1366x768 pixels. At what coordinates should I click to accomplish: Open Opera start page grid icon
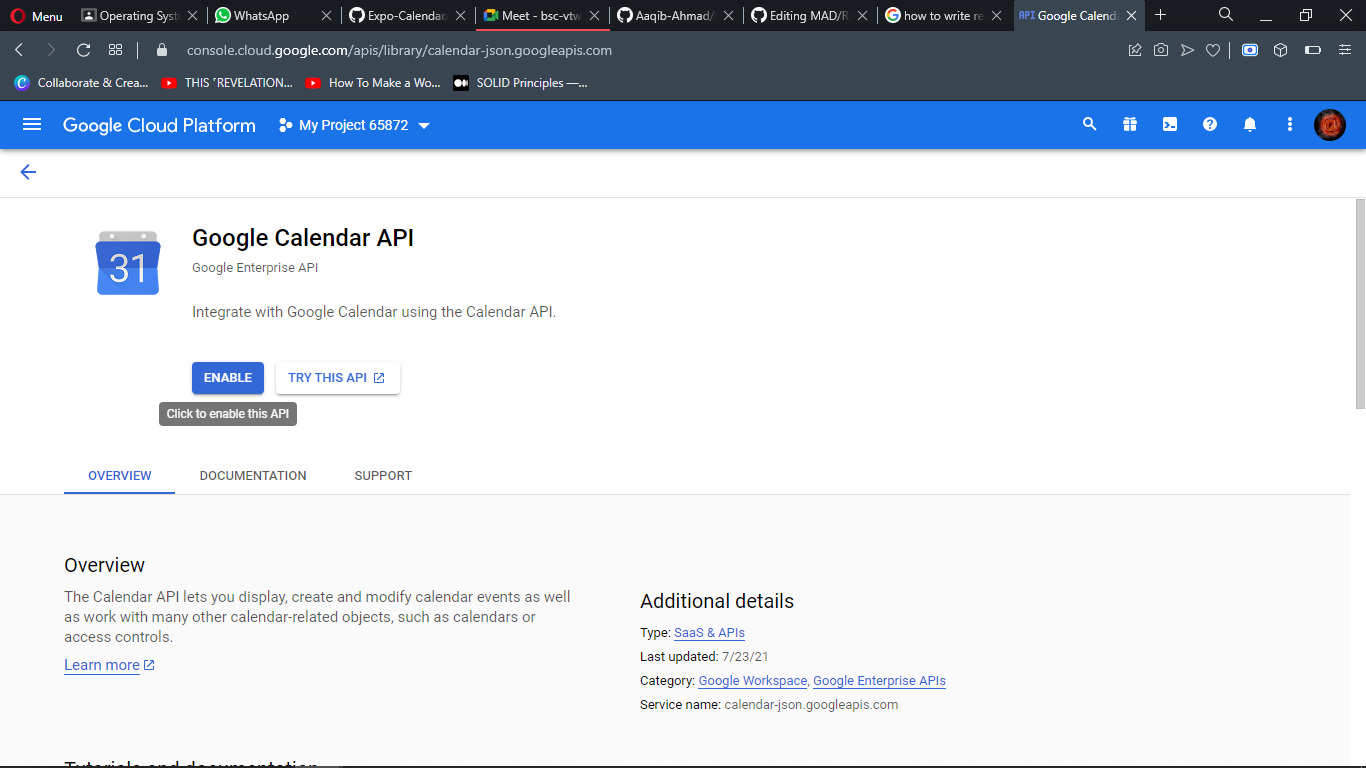(116, 50)
